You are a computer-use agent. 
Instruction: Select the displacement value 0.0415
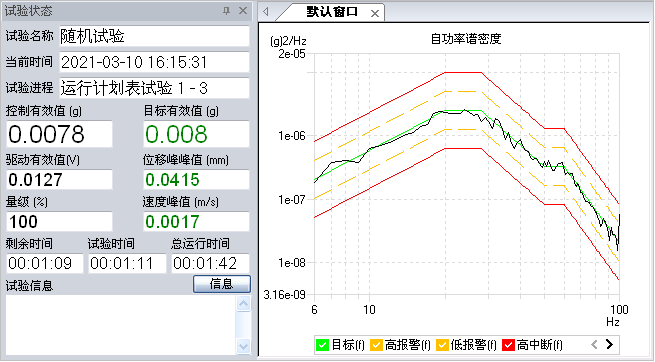tap(196, 180)
